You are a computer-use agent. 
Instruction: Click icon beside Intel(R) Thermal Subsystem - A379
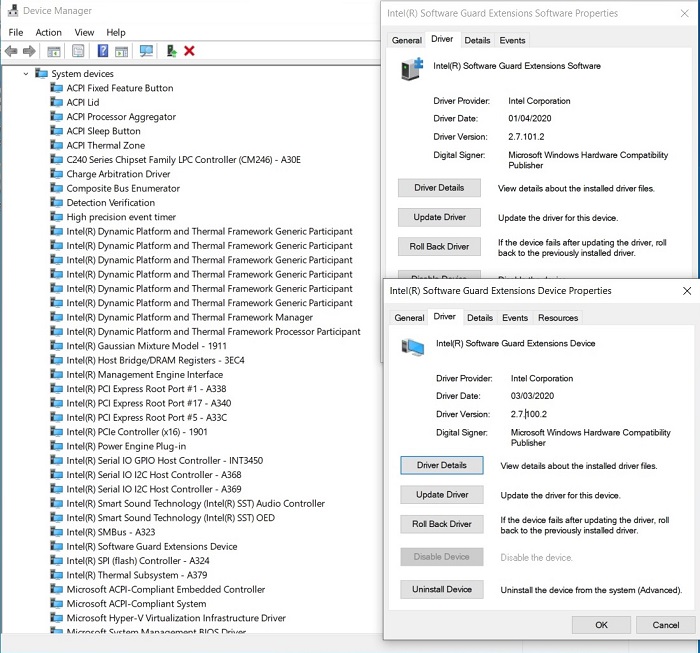[x=57, y=575]
